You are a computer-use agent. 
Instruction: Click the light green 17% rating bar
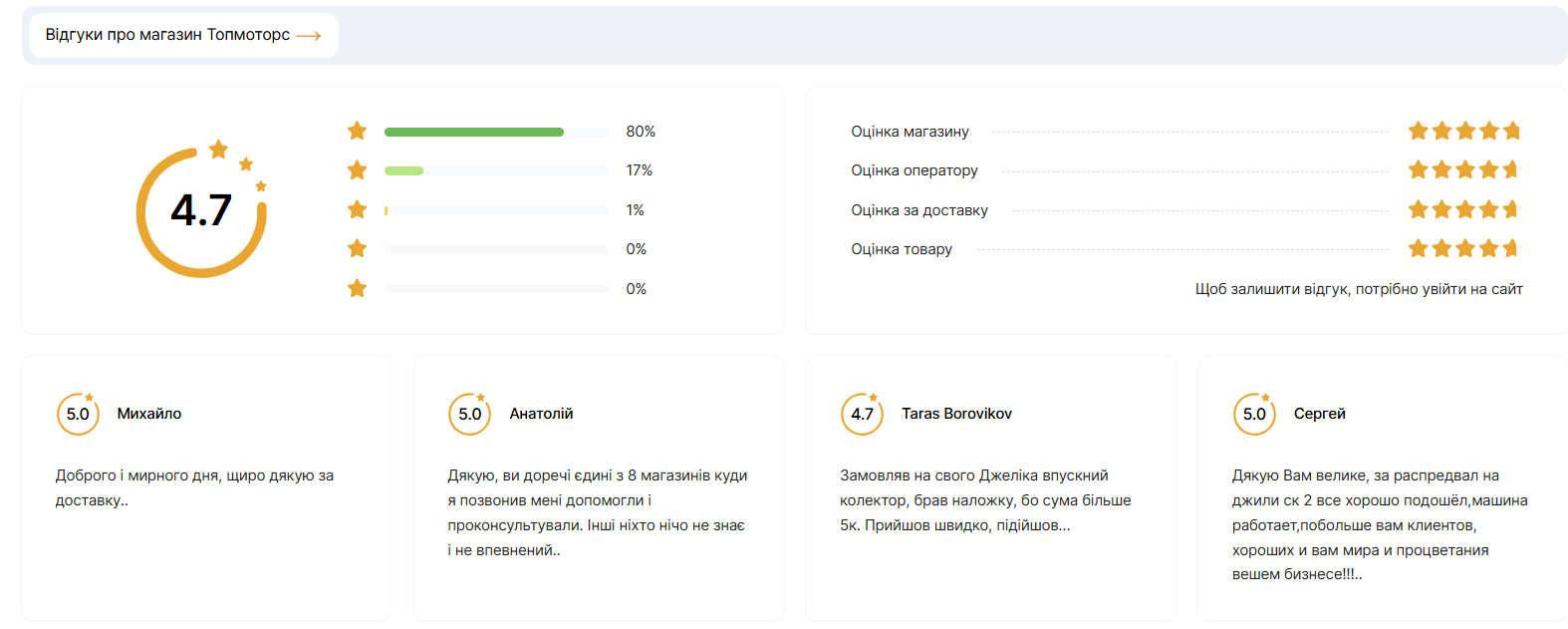(404, 170)
